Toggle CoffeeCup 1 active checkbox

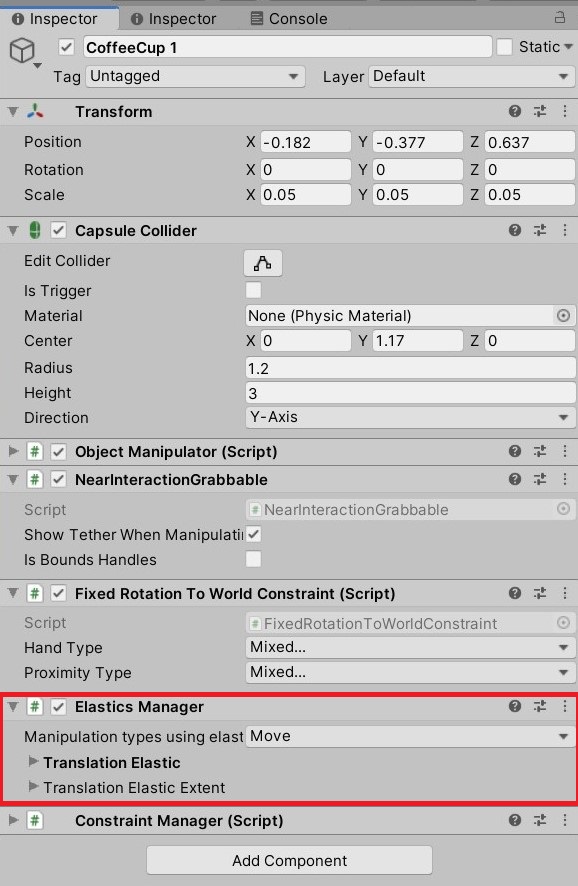tap(66, 47)
